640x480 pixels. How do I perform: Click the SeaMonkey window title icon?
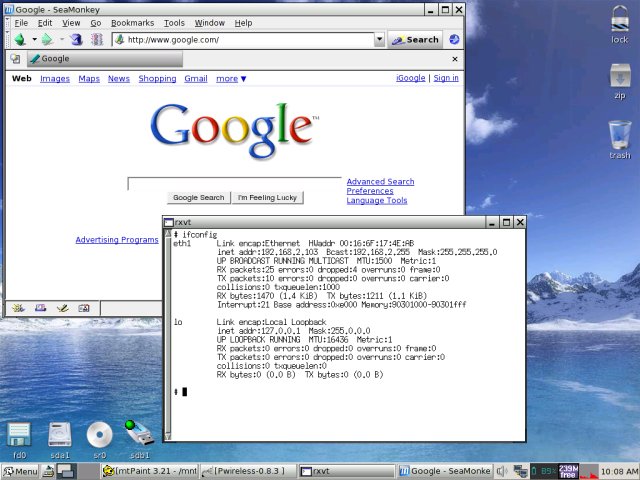tap(9, 9)
